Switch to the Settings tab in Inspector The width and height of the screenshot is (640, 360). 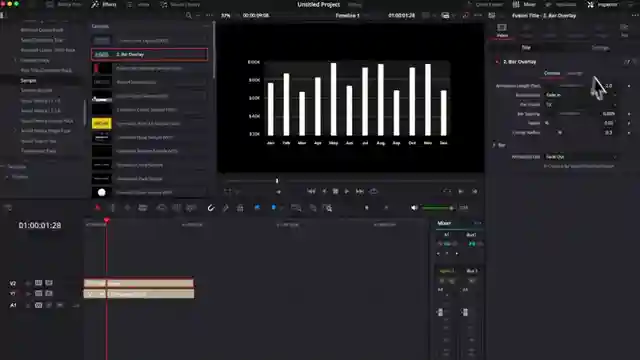tap(600, 48)
